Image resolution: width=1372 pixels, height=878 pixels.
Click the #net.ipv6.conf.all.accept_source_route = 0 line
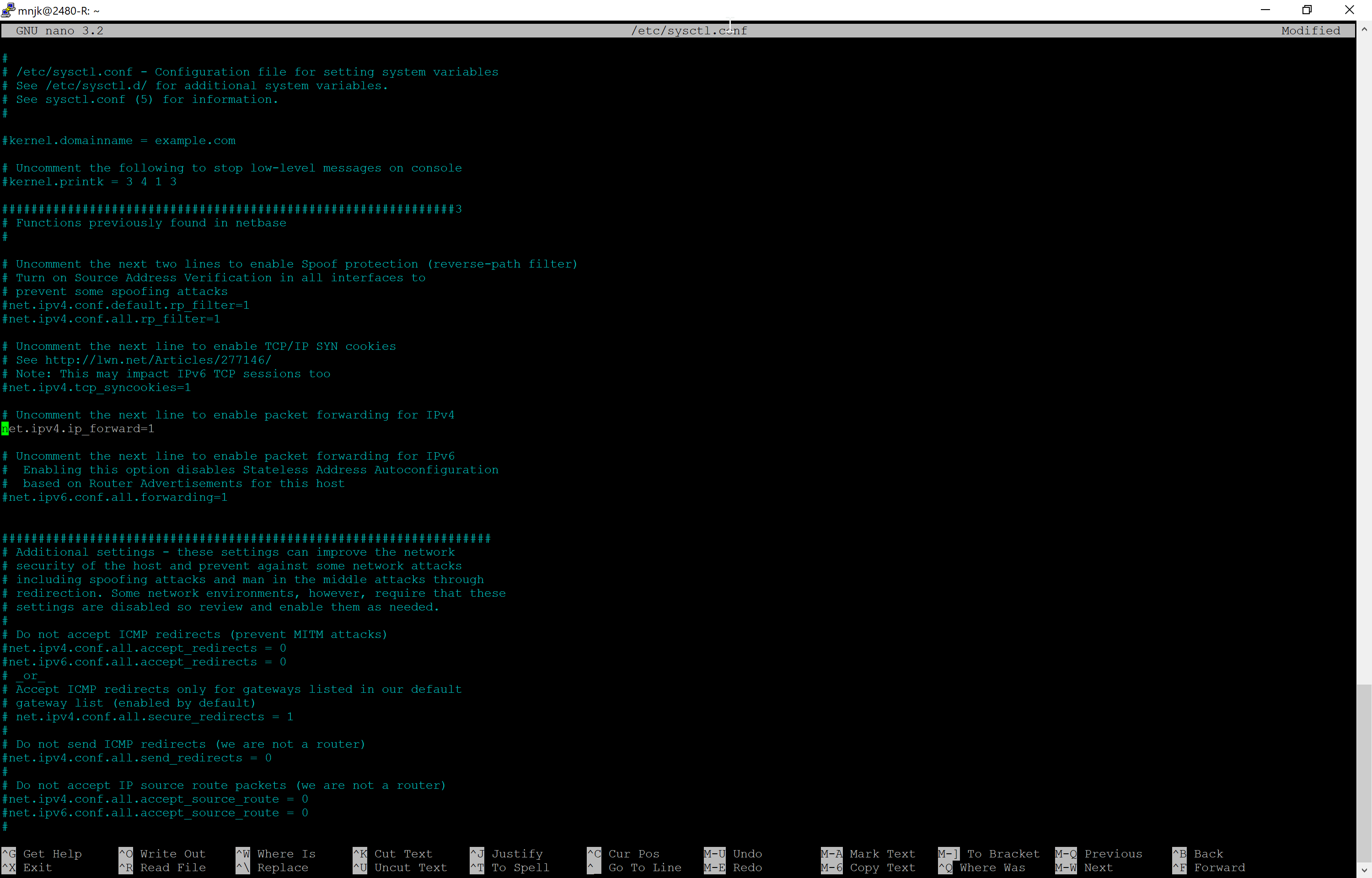click(155, 813)
